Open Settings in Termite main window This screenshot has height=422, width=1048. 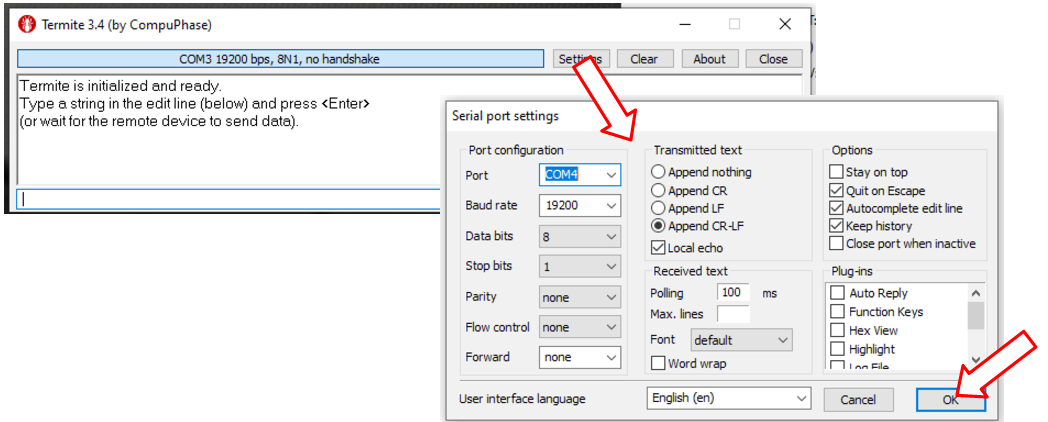[x=581, y=59]
